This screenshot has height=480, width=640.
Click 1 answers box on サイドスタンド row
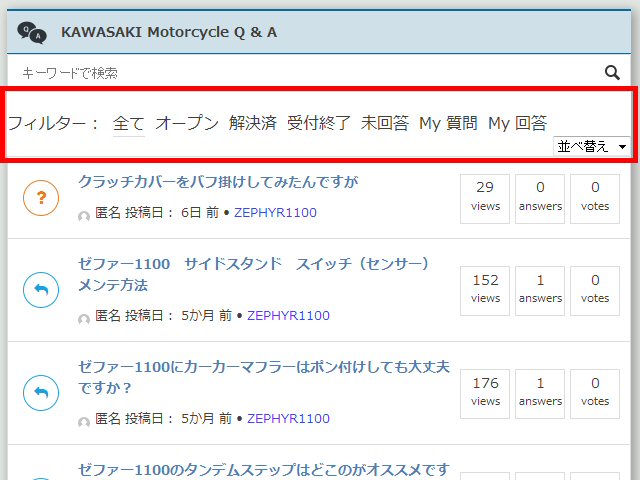540,291
